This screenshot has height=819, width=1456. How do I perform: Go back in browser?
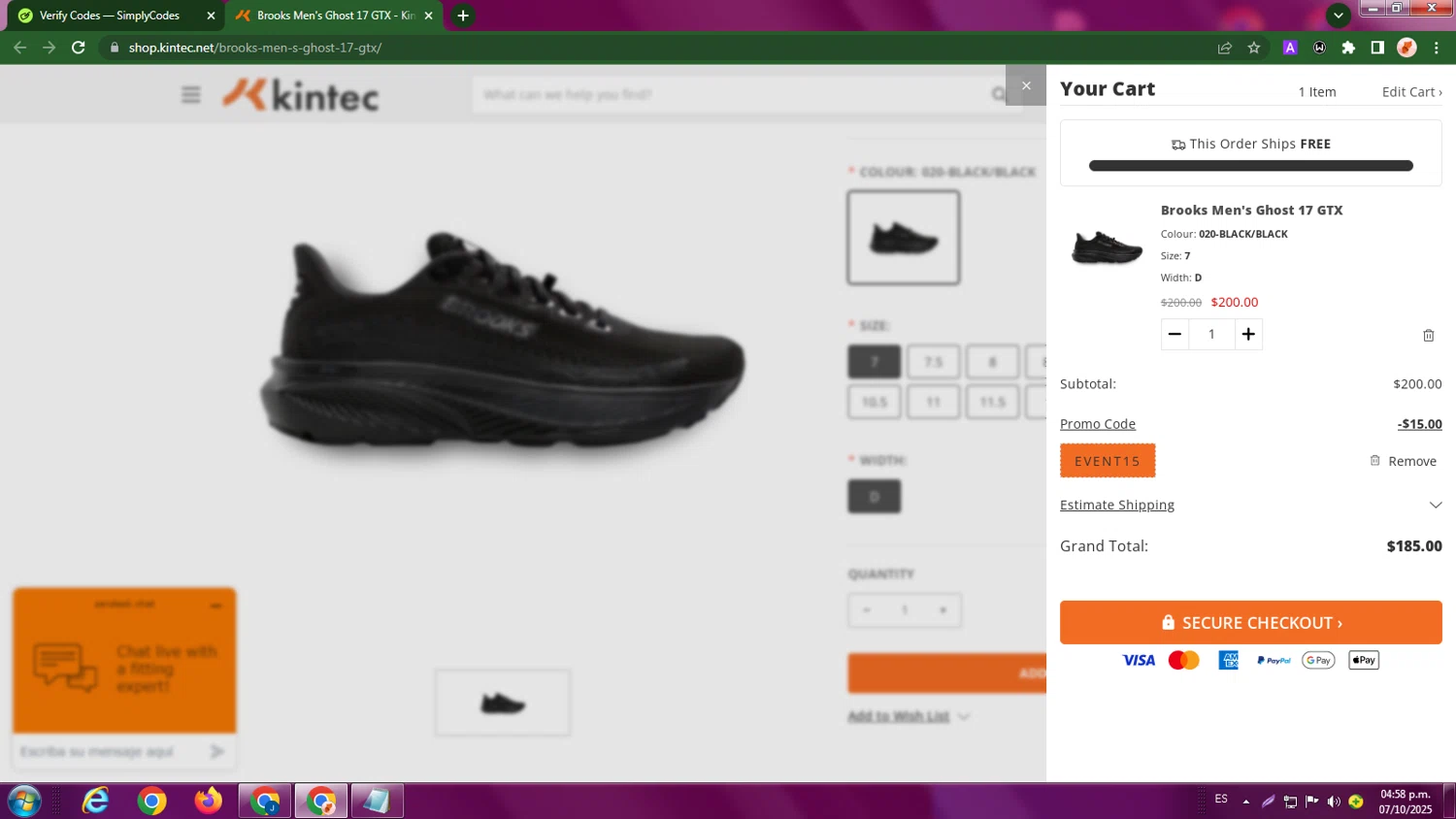coord(19,48)
